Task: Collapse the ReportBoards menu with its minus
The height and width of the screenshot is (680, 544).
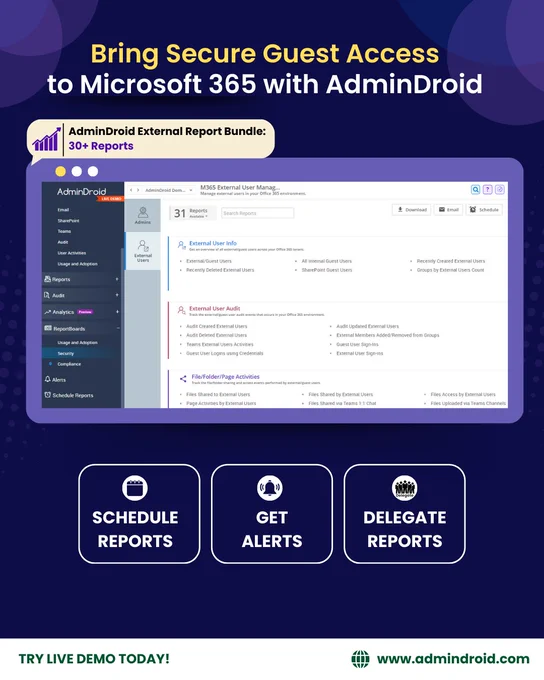Action: pos(118,328)
